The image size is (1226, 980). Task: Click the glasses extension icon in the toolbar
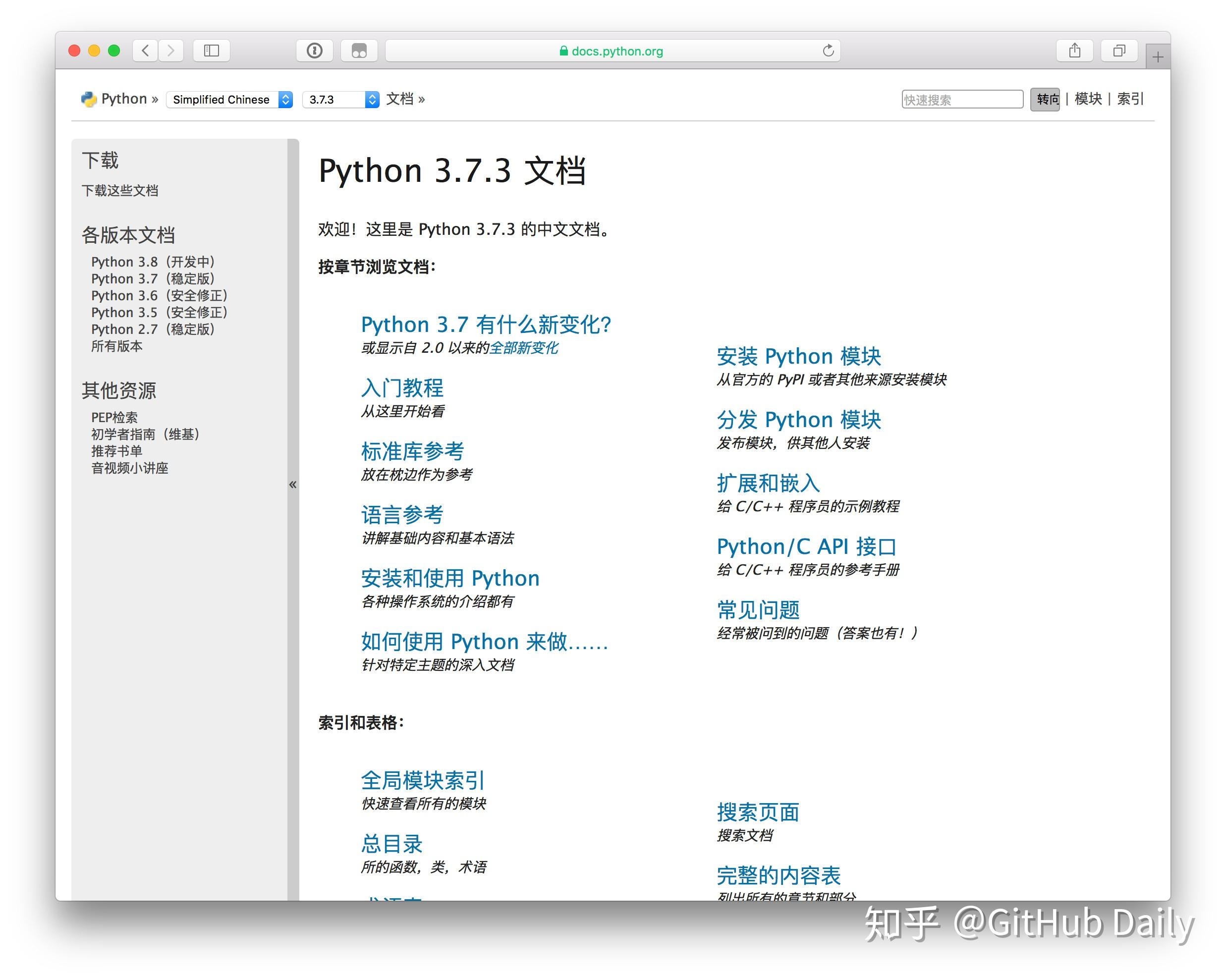pos(359,51)
